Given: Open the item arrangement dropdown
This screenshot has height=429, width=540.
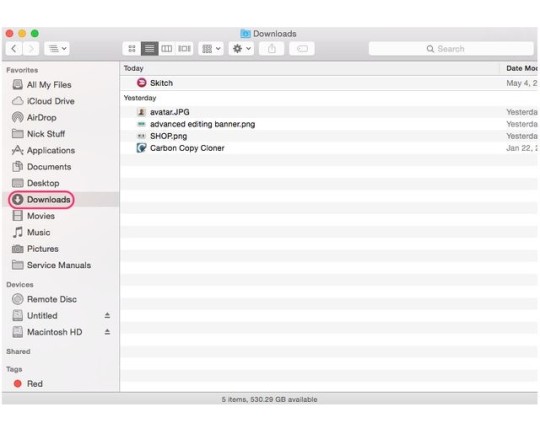Looking at the screenshot, I should point(211,49).
